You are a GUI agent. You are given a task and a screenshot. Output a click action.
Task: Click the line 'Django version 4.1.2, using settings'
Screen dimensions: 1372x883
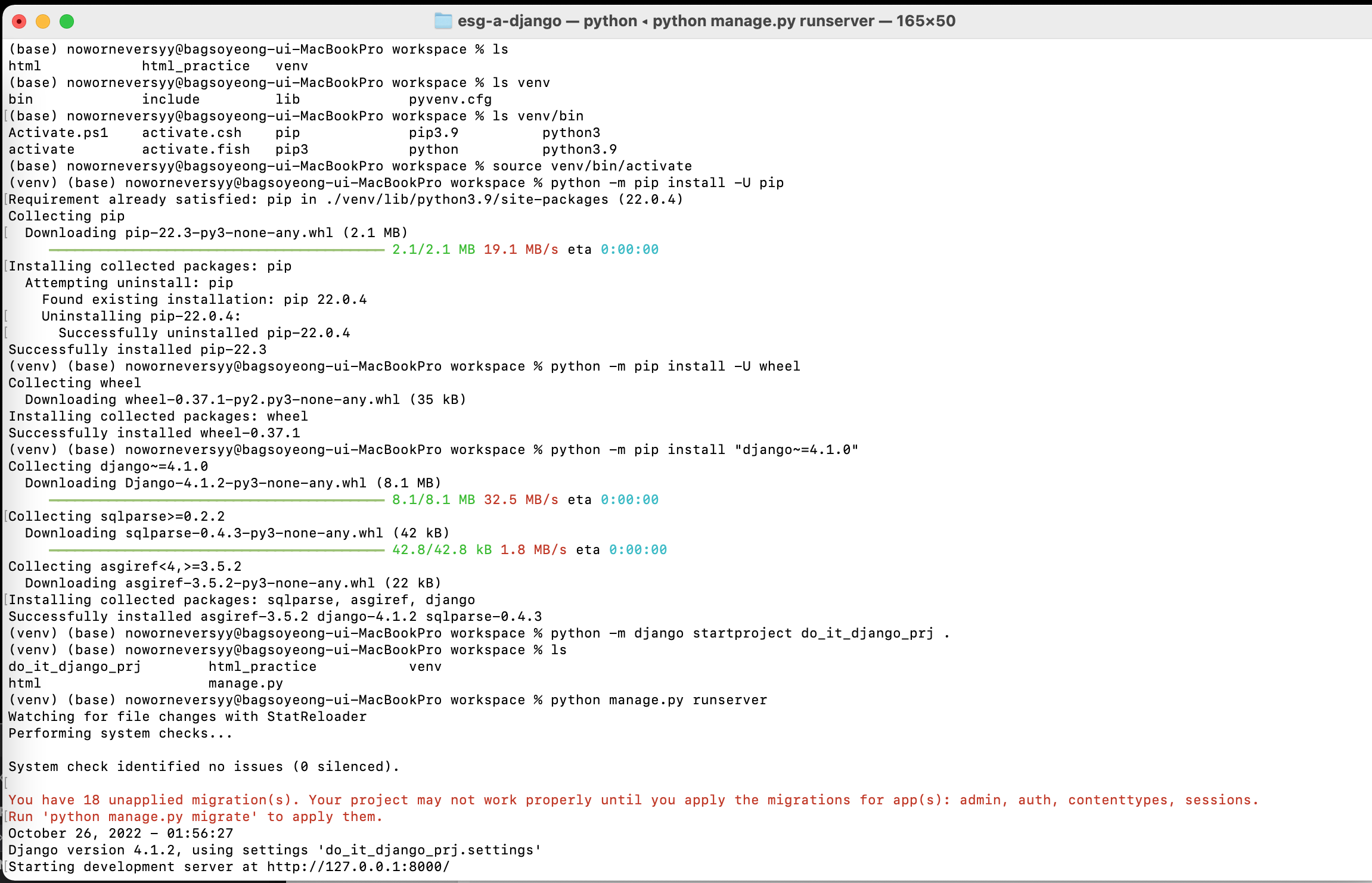point(159,850)
